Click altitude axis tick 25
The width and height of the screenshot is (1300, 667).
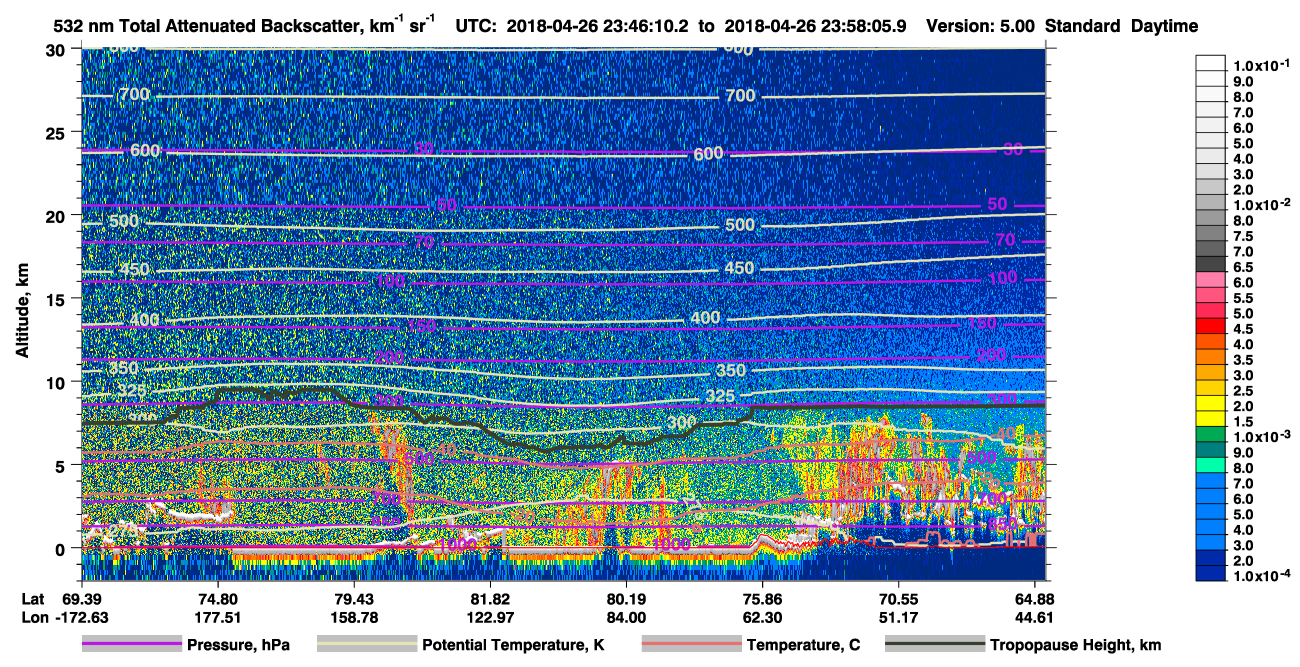[58, 133]
